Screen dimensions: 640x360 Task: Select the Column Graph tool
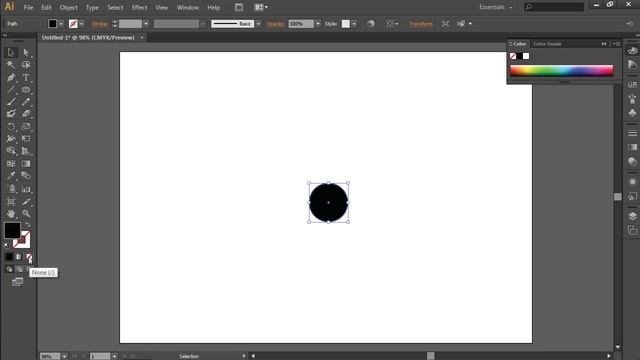[x=26, y=189]
